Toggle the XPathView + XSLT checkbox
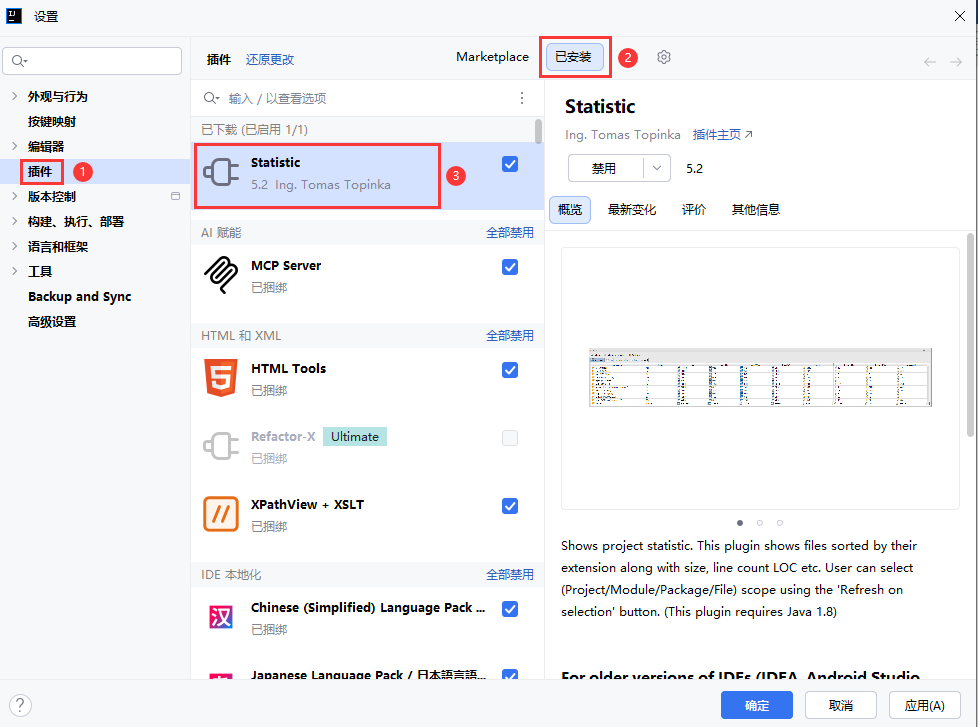 pyautogui.click(x=510, y=506)
